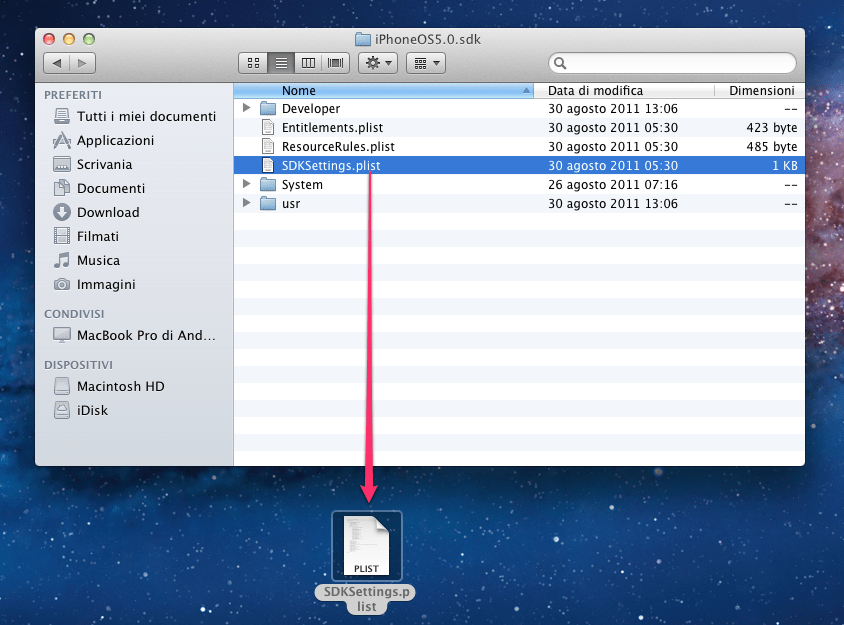Expand the usr folder
844x625 pixels.
tap(247, 203)
